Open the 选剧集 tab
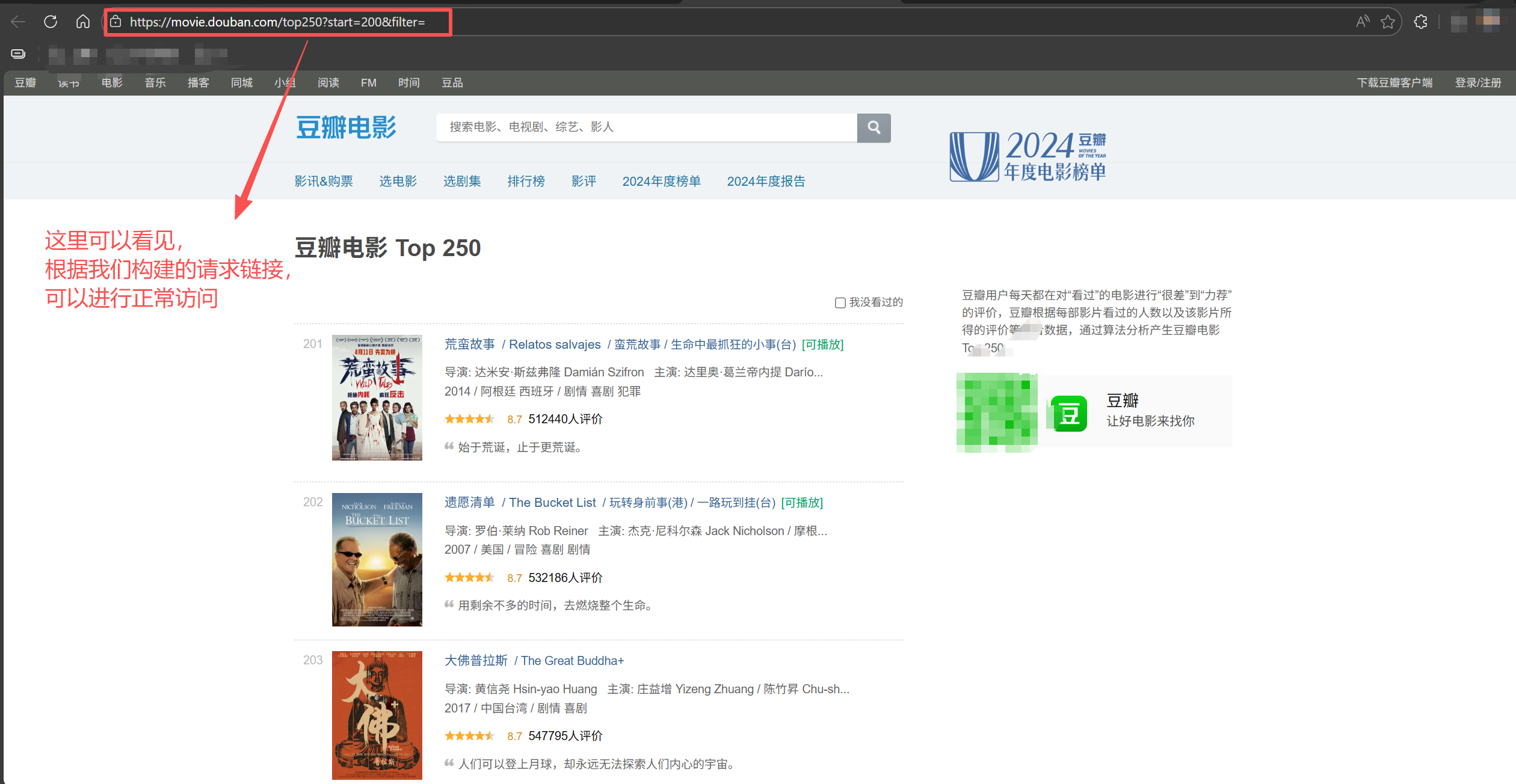Image resolution: width=1516 pixels, height=784 pixels. point(462,181)
